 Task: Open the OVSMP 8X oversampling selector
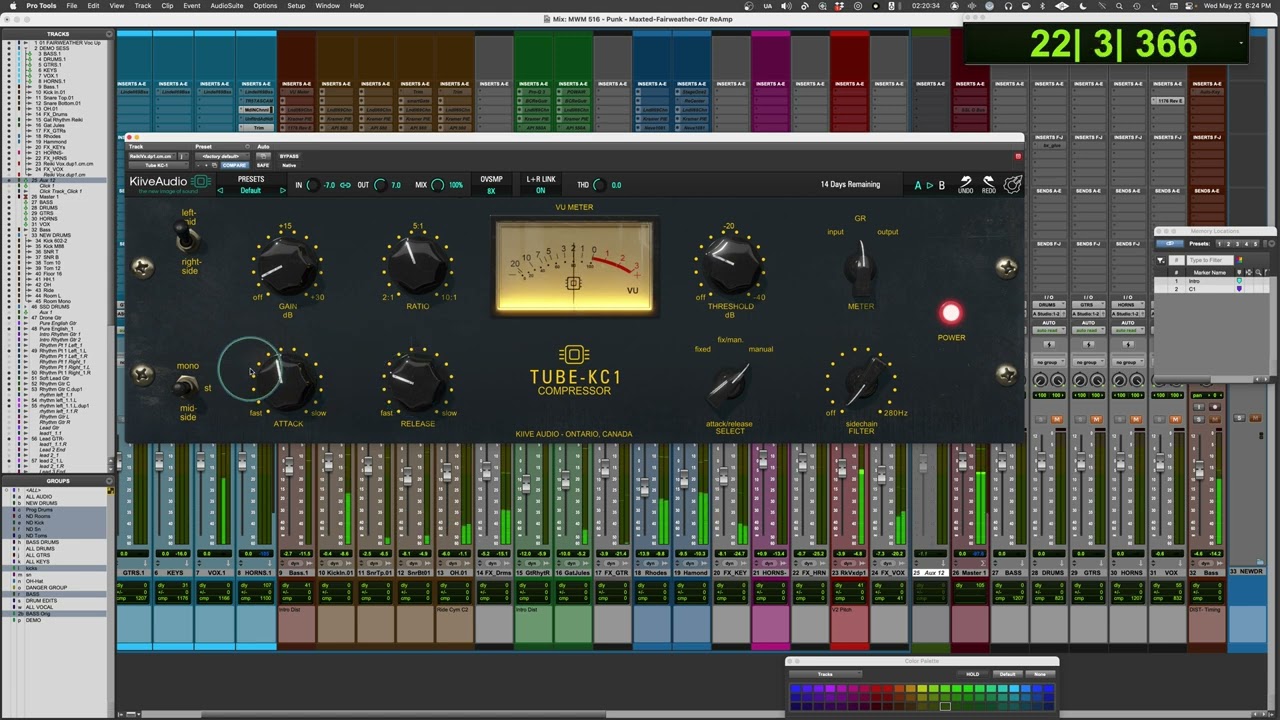(x=491, y=190)
